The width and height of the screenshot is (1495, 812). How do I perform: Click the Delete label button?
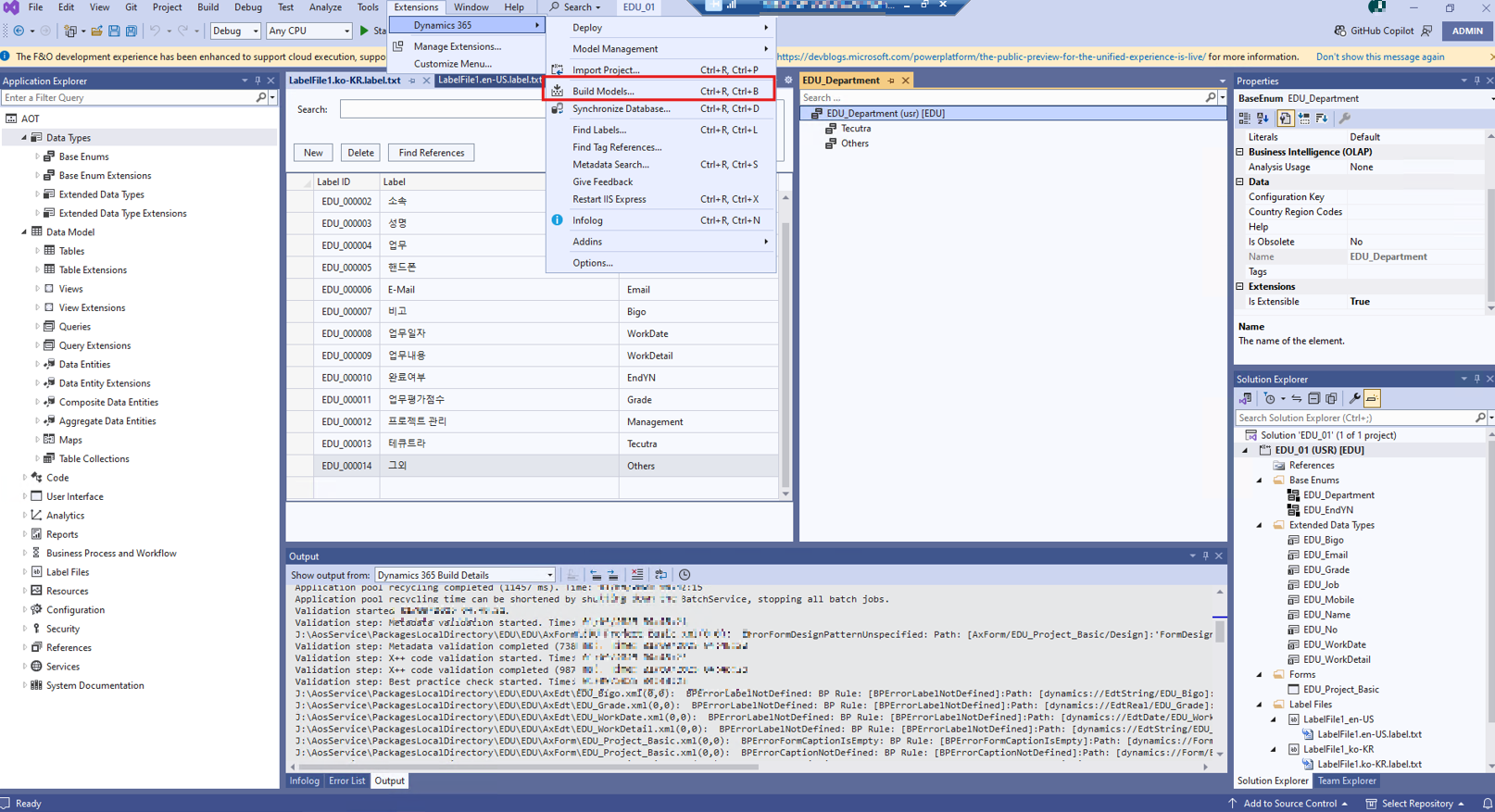(360, 153)
